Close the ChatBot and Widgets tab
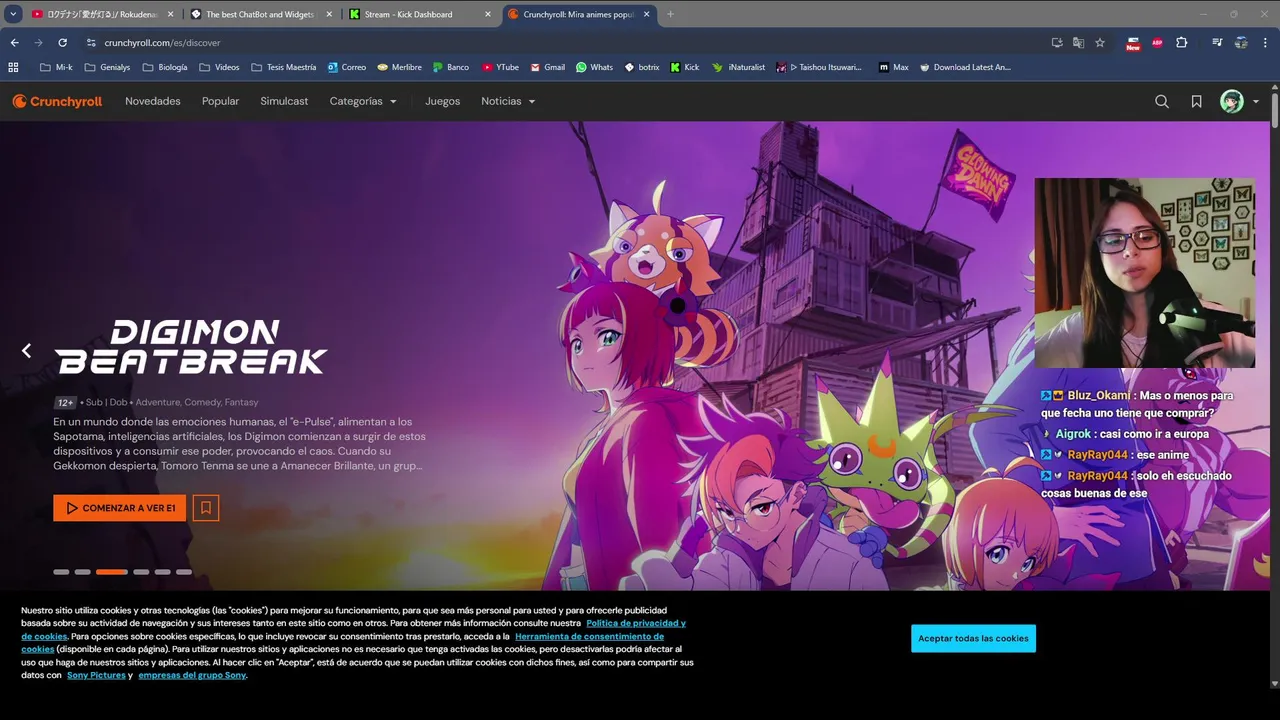The height and width of the screenshot is (720, 1280). tap(329, 14)
